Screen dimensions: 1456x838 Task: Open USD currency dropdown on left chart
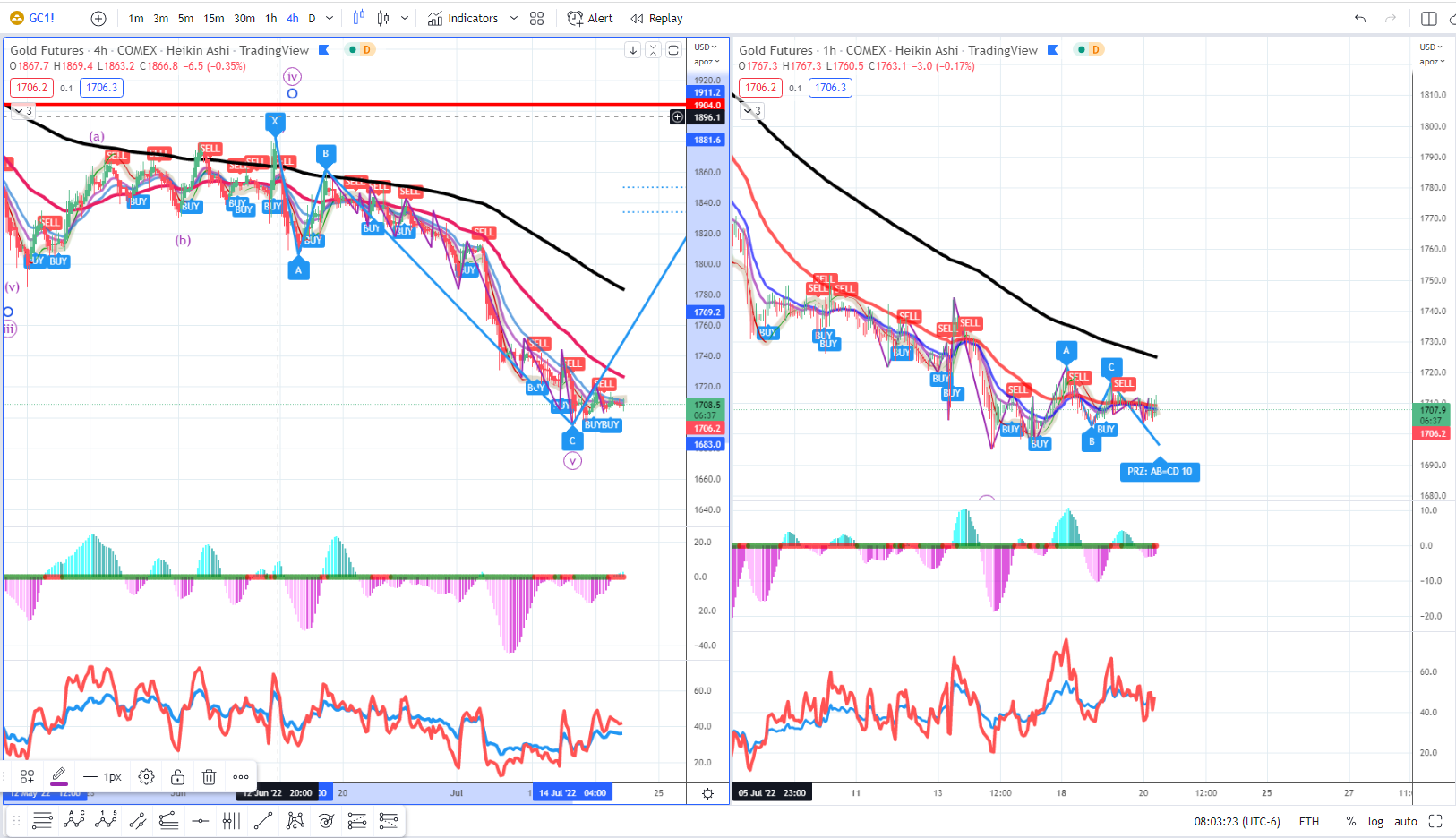pos(707,47)
